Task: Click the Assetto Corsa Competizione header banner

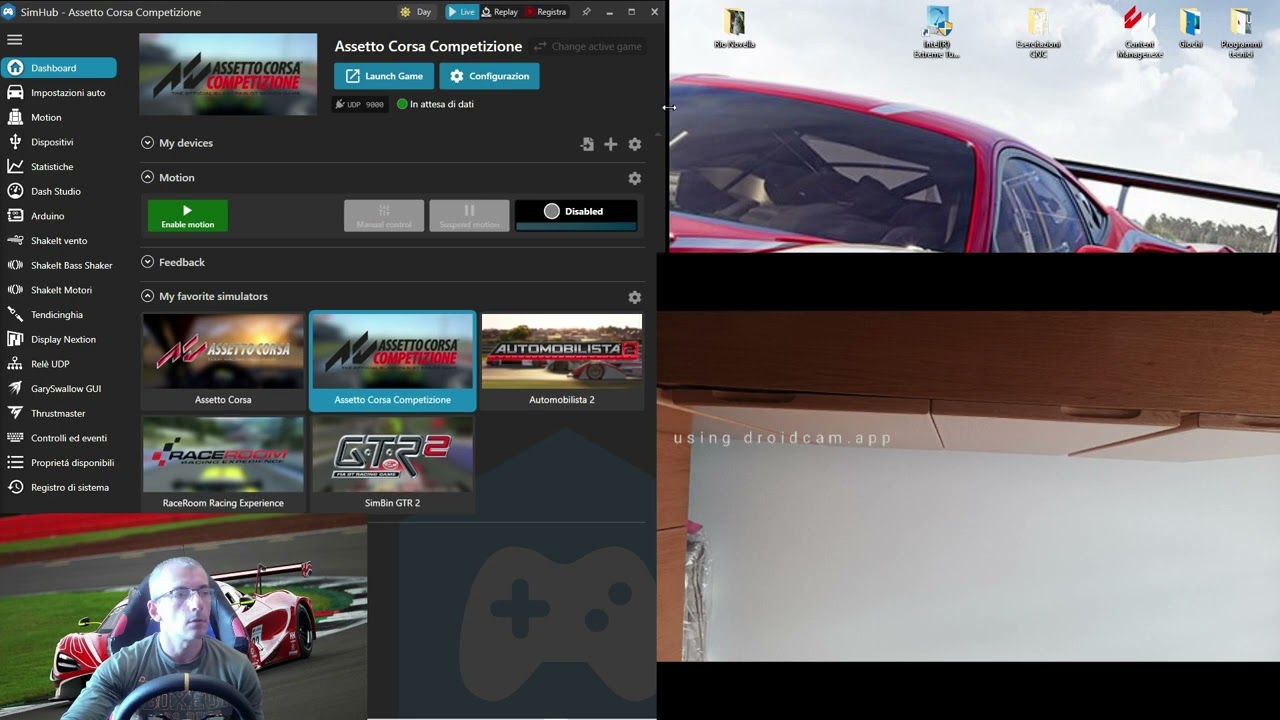Action: coord(228,74)
